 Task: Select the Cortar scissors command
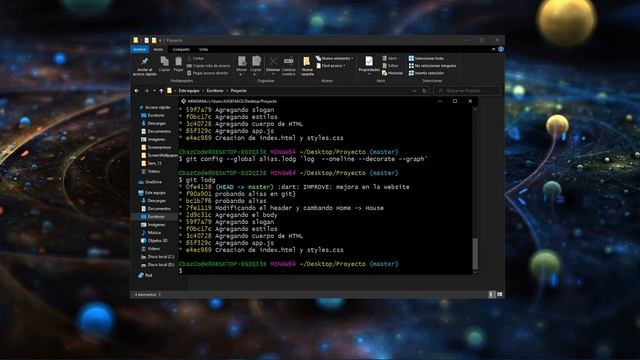(x=196, y=58)
